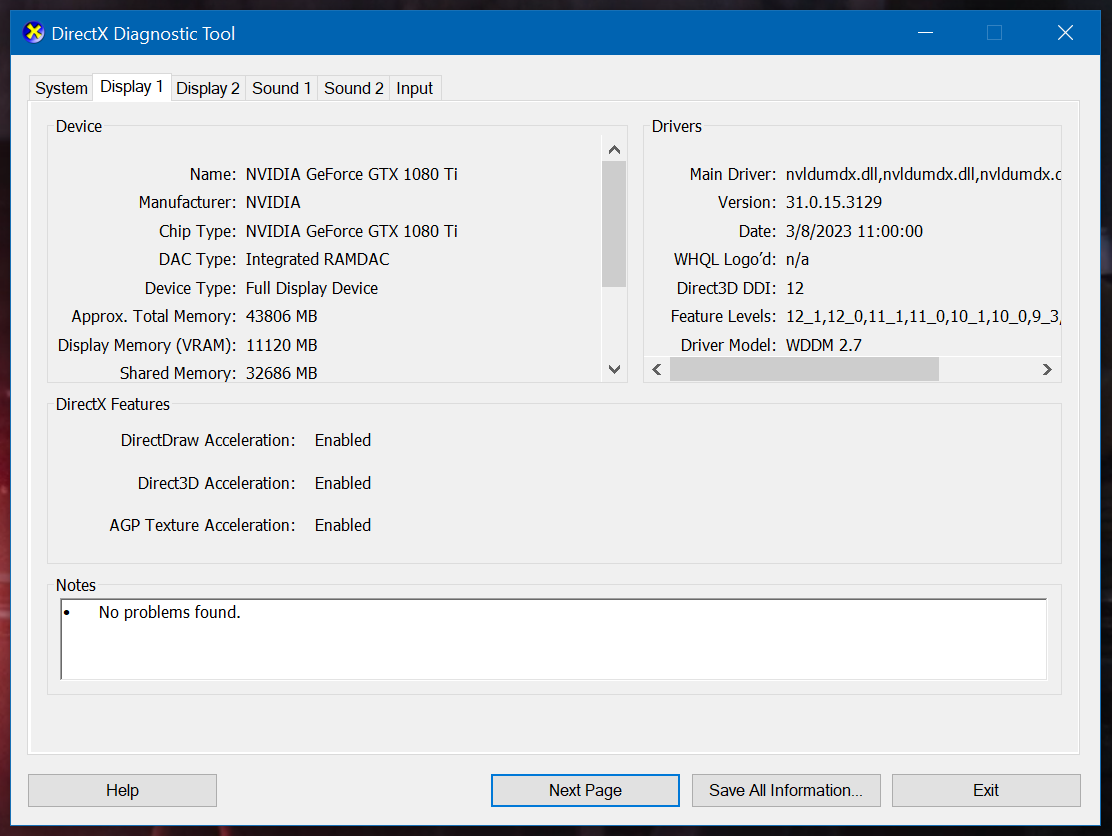Image resolution: width=1112 pixels, height=836 pixels.
Task: View the Sound 2 tab
Action: coord(354,88)
